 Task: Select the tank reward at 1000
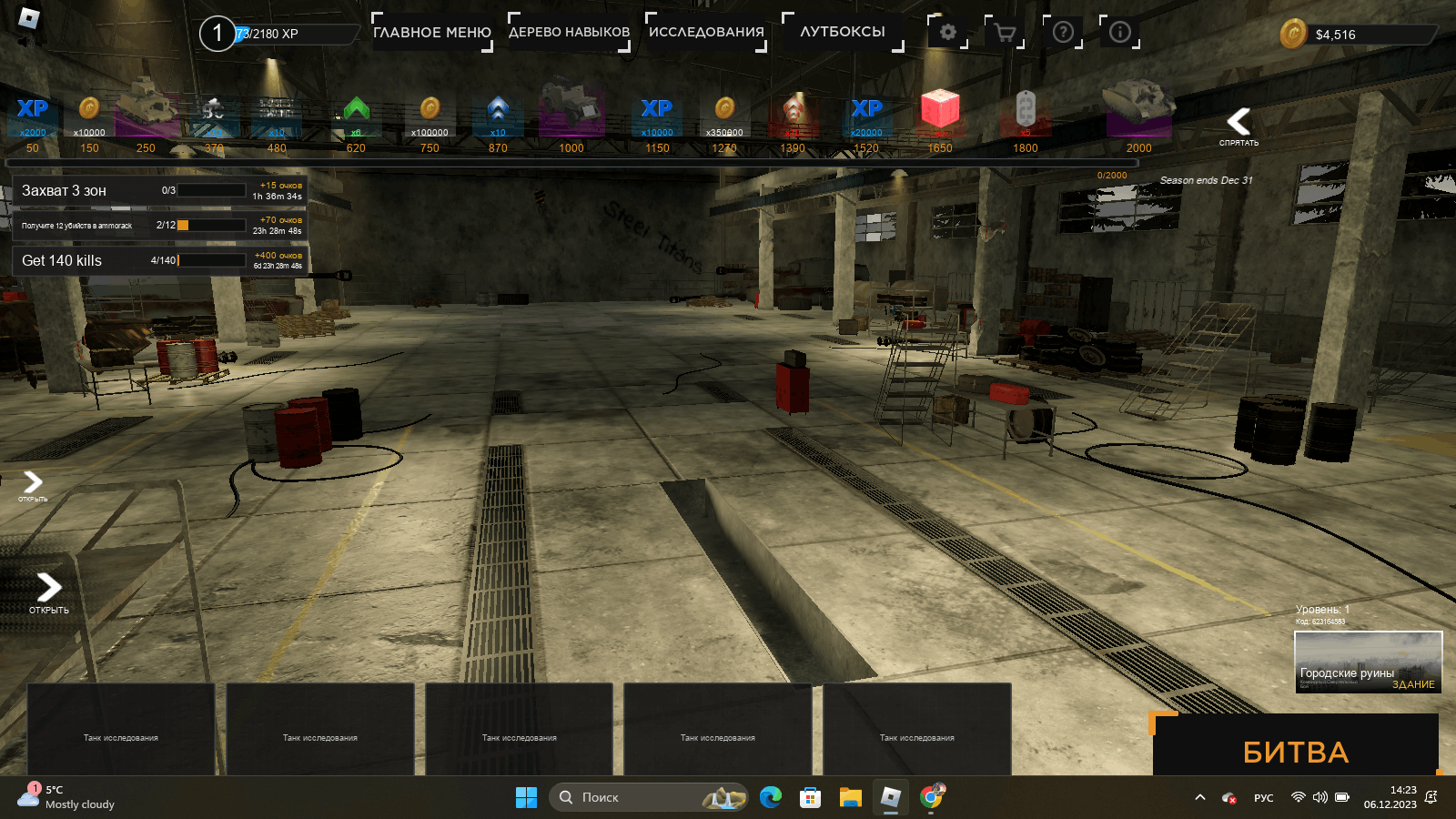coord(571,109)
